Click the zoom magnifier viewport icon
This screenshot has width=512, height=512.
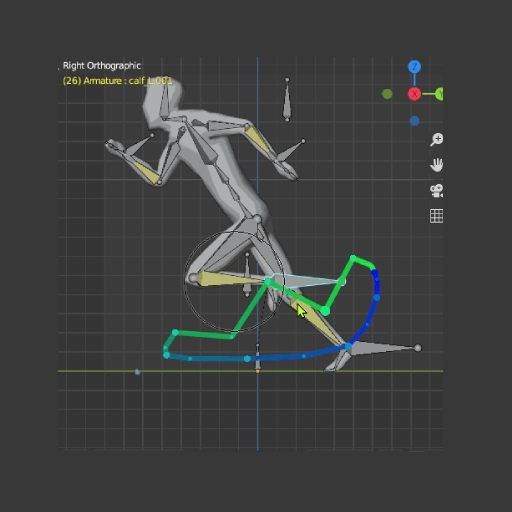point(436,139)
